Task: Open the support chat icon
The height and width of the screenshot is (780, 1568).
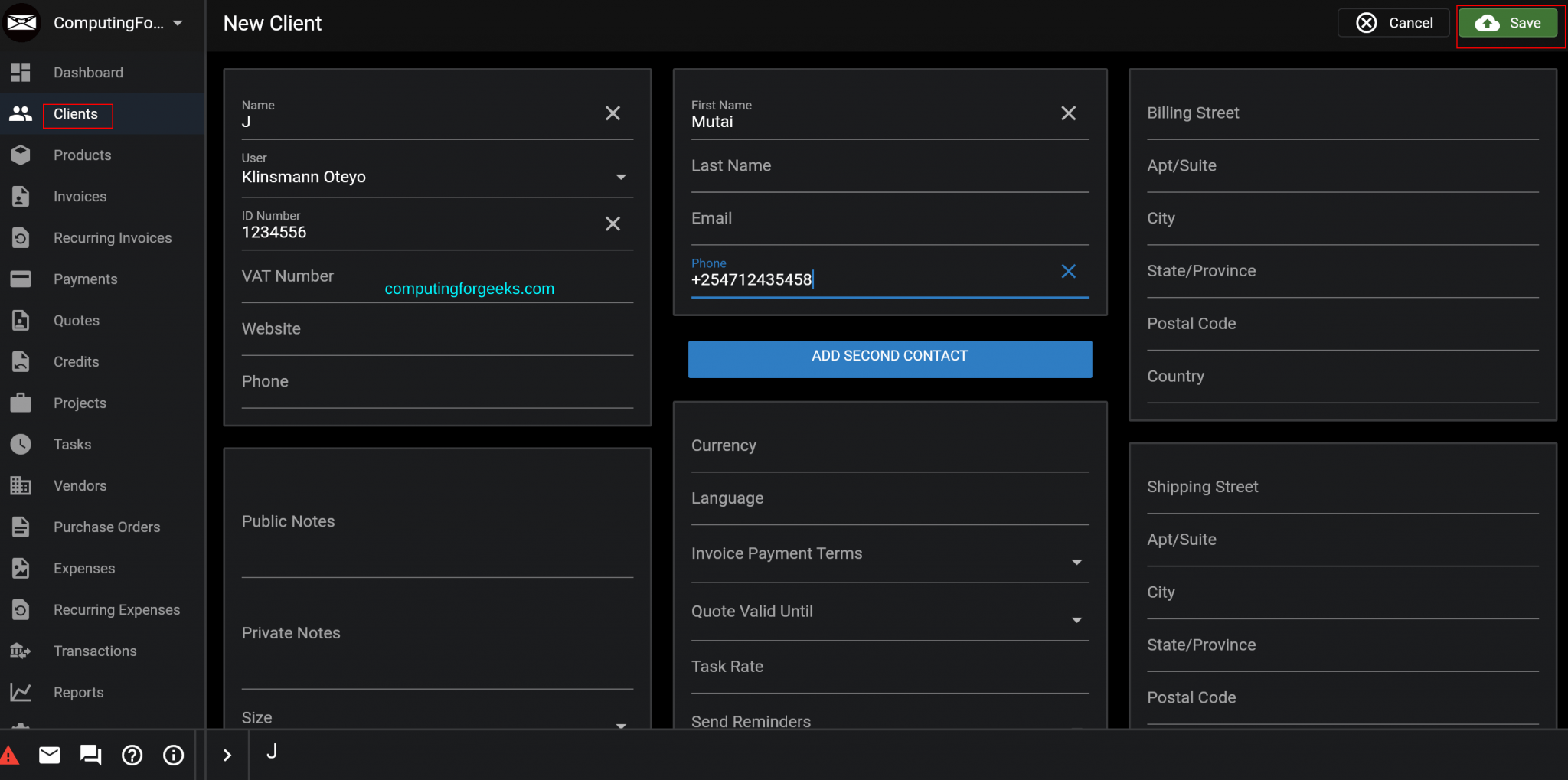Action: pyautogui.click(x=90, y=755)
